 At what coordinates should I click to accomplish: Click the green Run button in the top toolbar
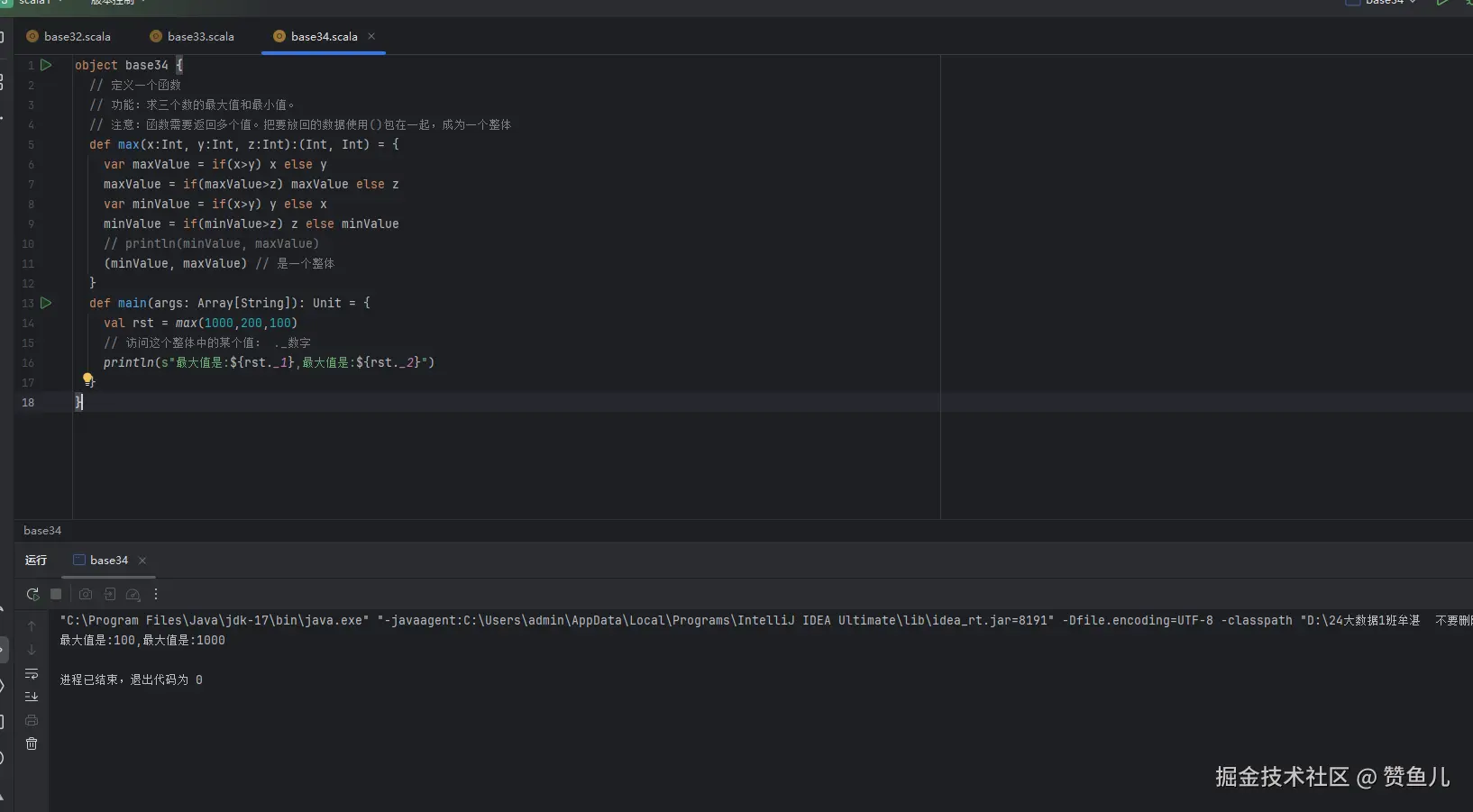point(1441,3)
